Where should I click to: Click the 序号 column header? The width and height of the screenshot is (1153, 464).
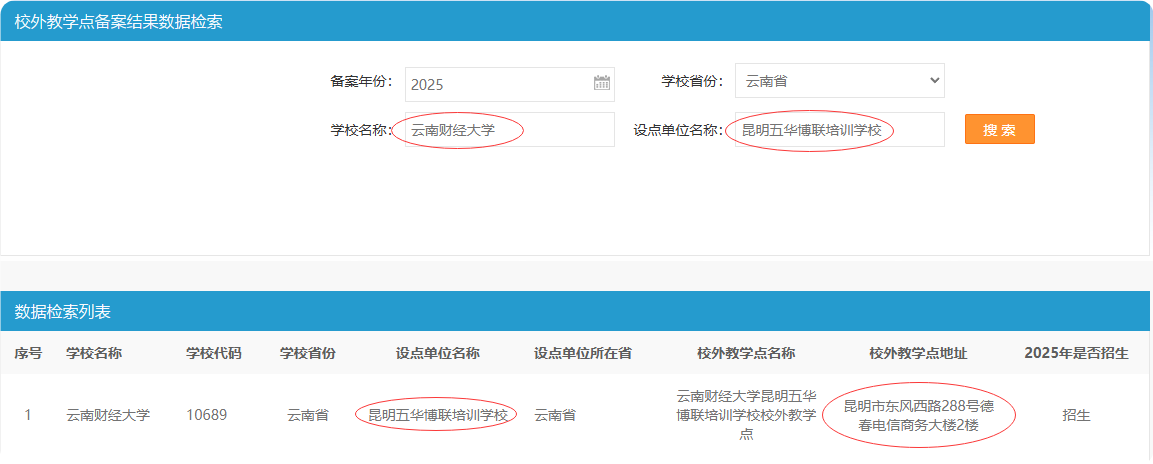(x=28, y=353)
